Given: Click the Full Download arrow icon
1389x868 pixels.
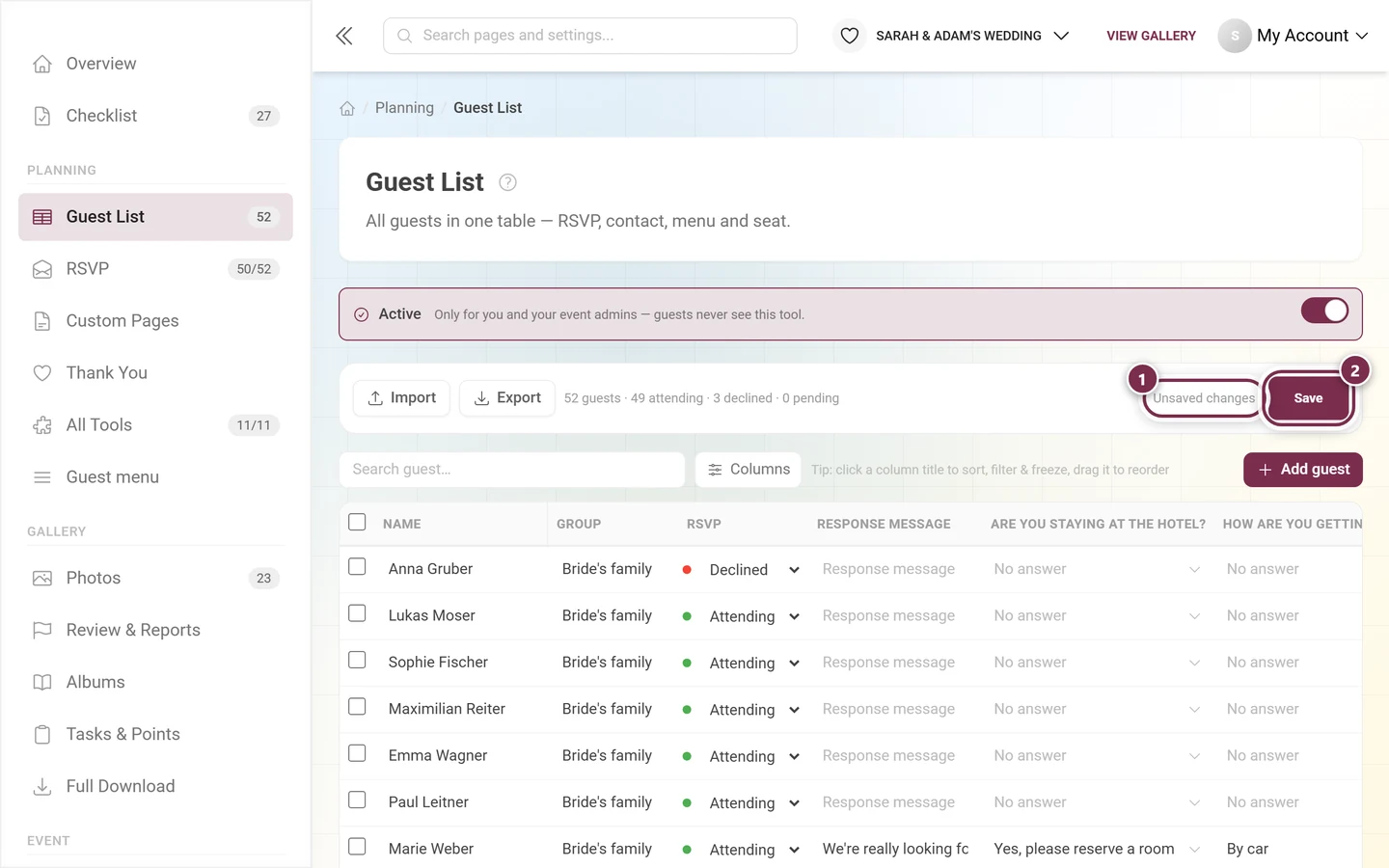Looking at the screenshot, I should (x=42, y=787).
